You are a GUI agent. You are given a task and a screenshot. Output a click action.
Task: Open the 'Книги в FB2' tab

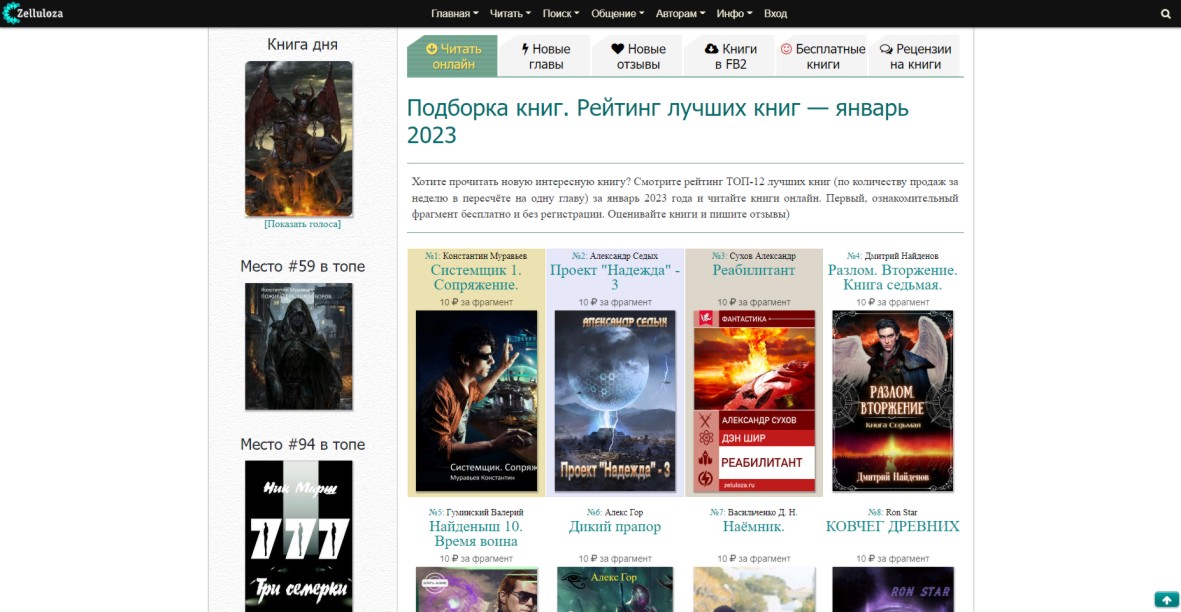point(730,56)
